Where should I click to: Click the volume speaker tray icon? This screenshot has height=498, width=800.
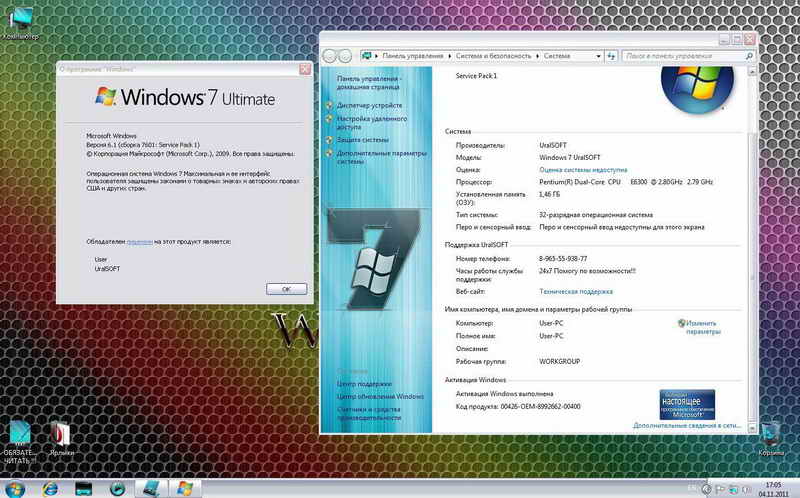point(746,490)
